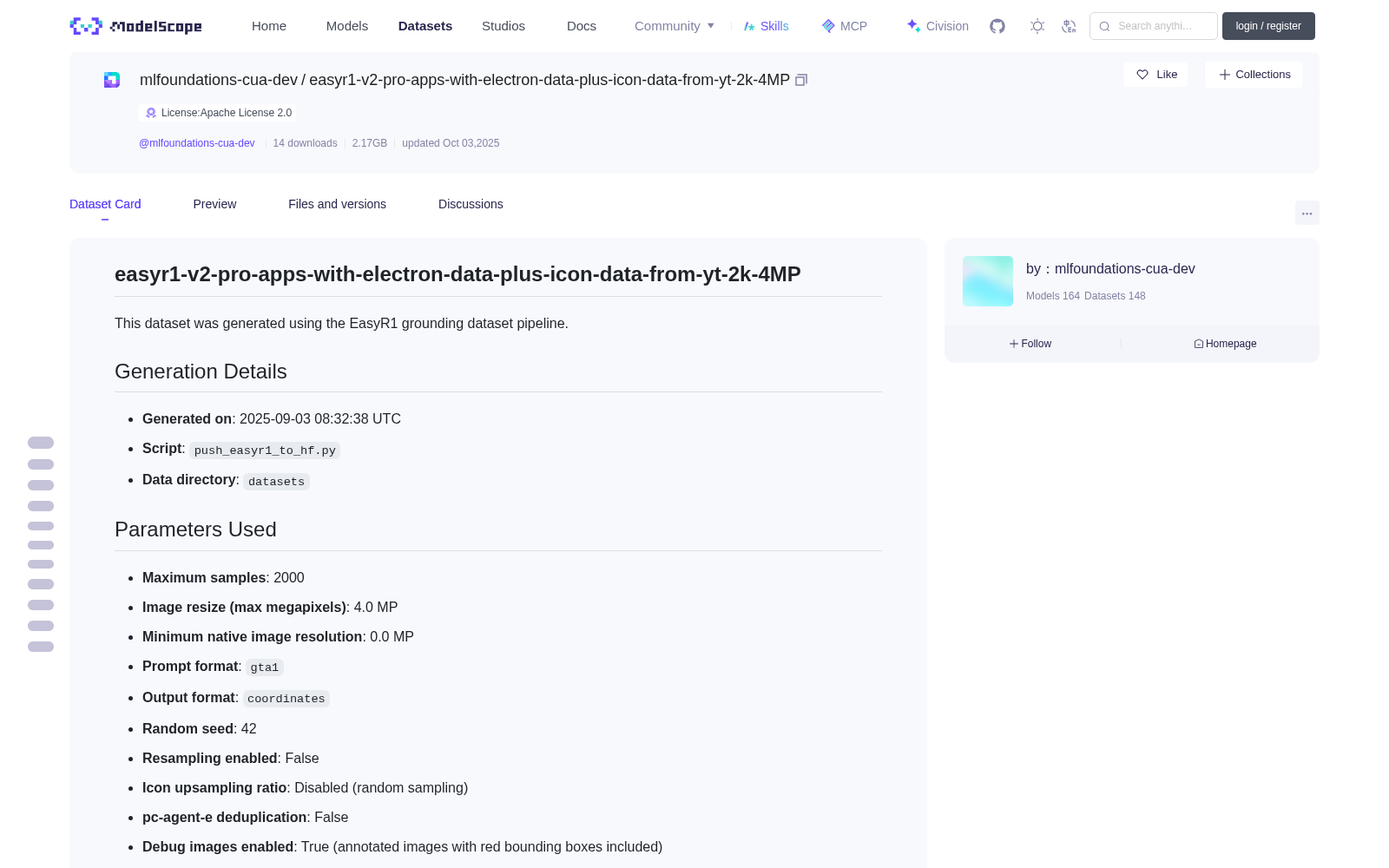This screenshot has width=1389, height=868.
Task: Click 'Models 164' count text
Action: pos(1053,296)
